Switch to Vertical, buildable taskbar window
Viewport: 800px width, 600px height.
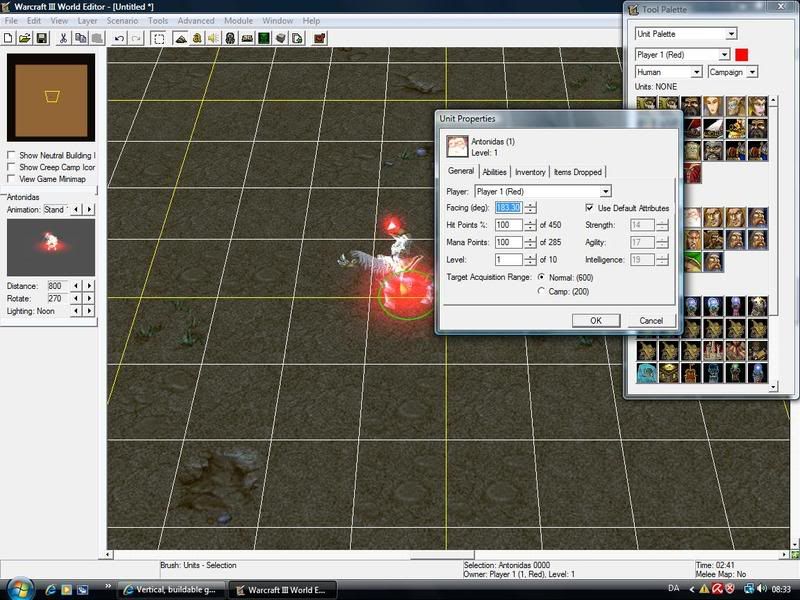click(x=170, y=589)
